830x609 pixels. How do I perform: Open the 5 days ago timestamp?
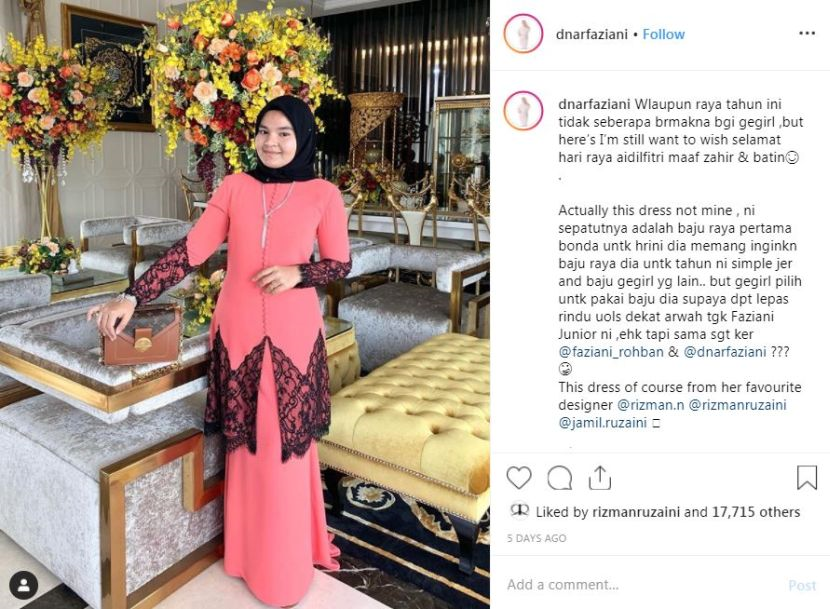536,538
